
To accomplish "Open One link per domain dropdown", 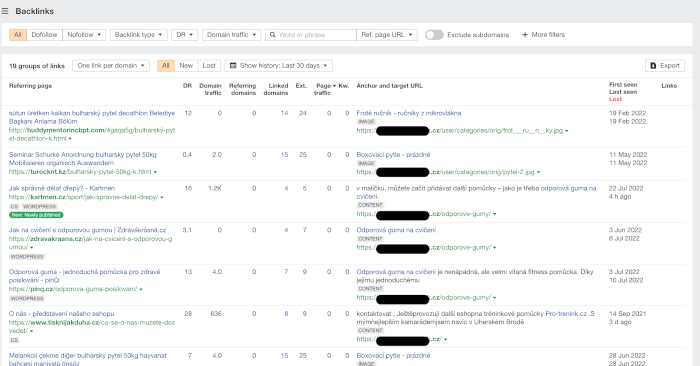I will [x=111, y=66].
